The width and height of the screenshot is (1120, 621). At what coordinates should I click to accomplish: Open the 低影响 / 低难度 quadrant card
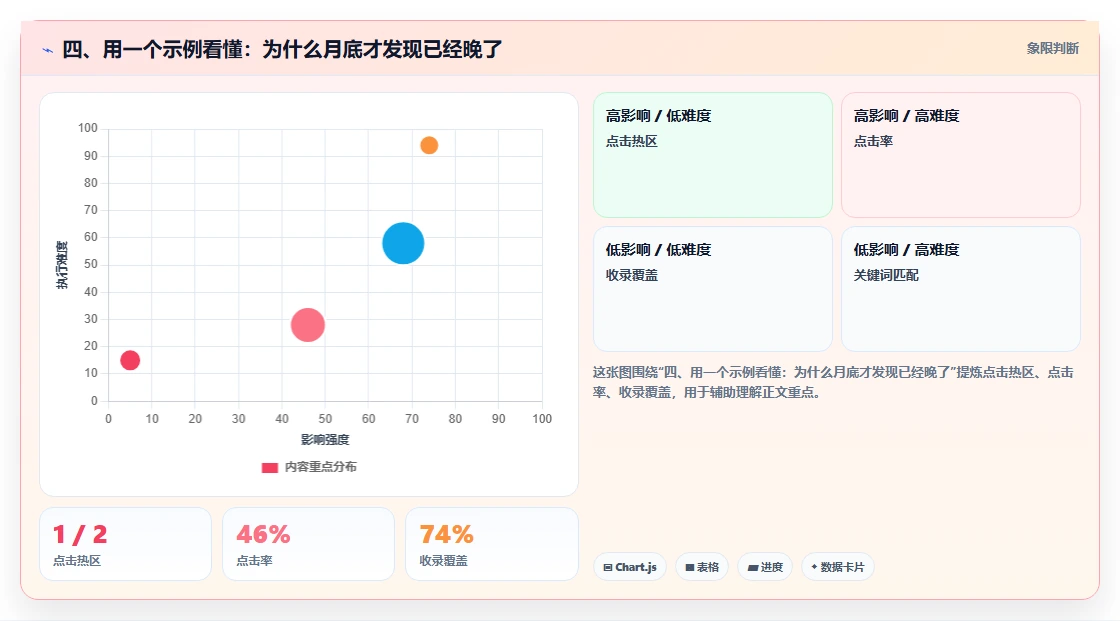coord(713,289)
